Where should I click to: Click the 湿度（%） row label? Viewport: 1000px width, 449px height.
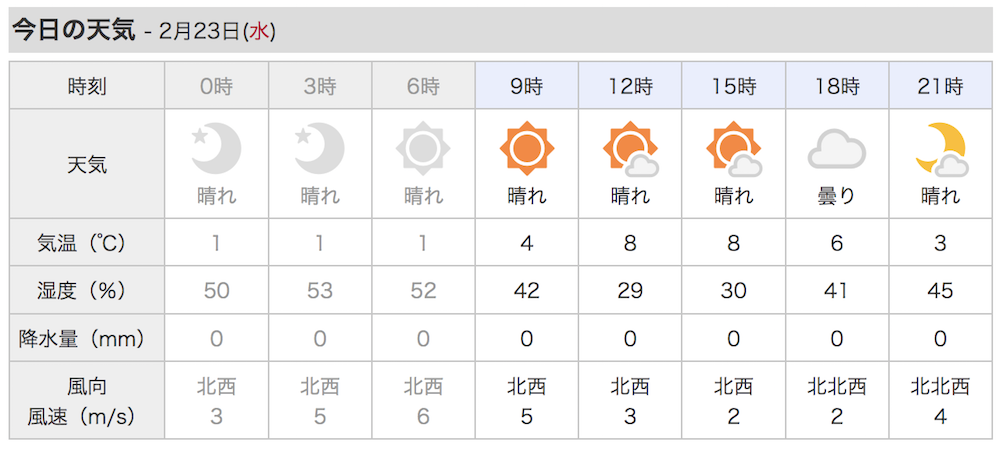tap(87, 291)
